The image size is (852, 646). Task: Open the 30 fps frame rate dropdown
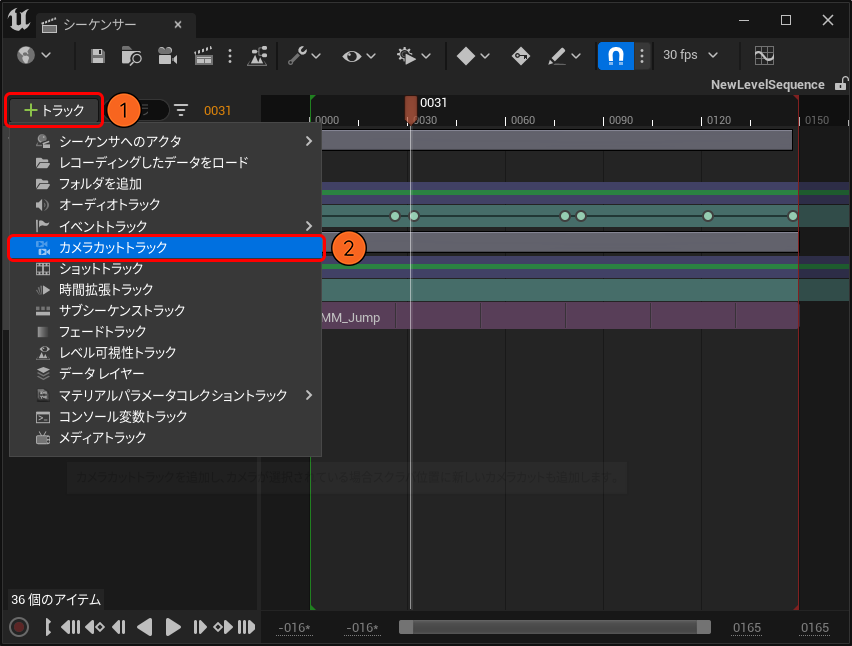690,56
